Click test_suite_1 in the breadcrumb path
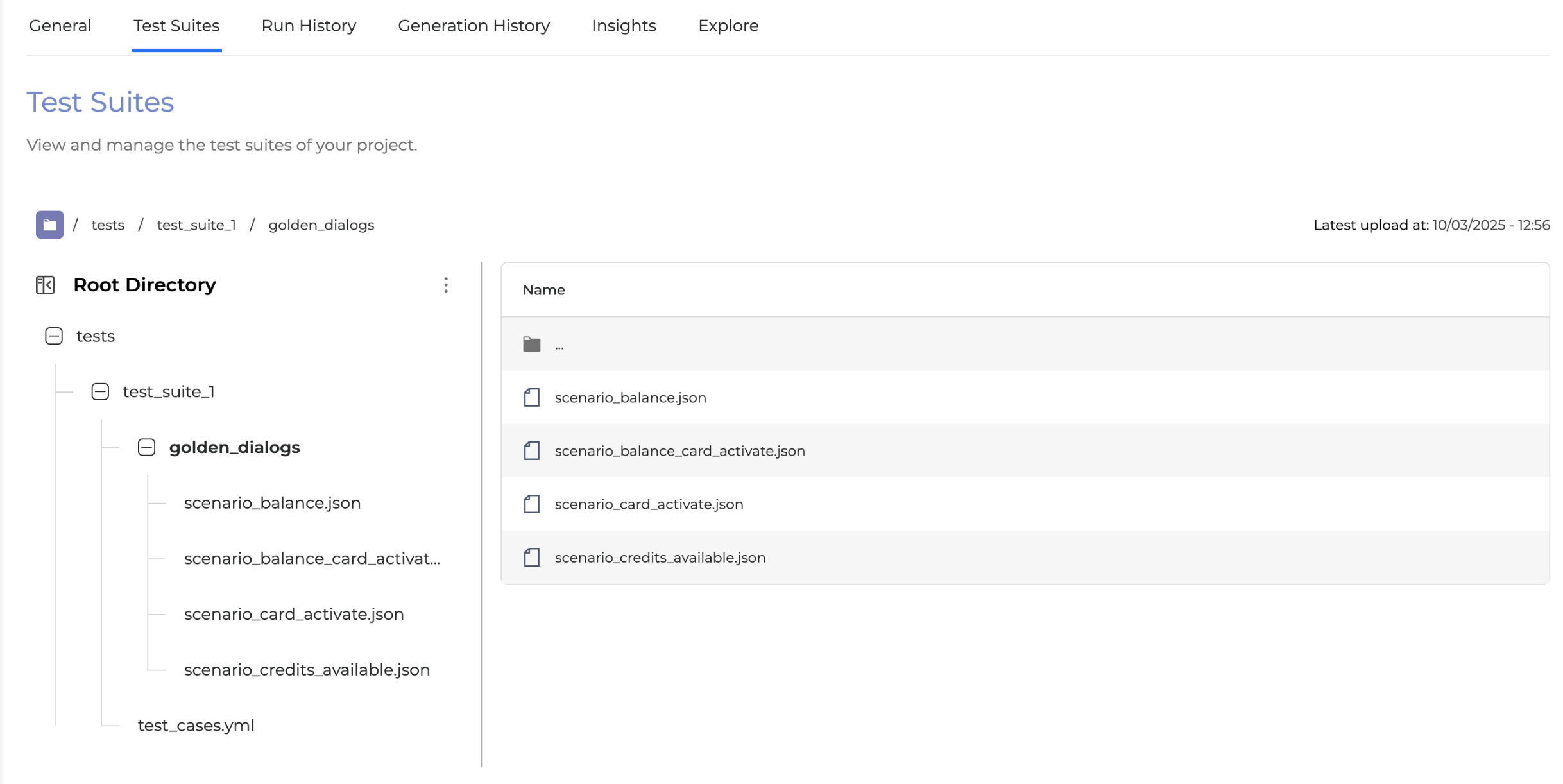Image resolution: width=1563 pixels, height=784 pixels. coord(196,225)
